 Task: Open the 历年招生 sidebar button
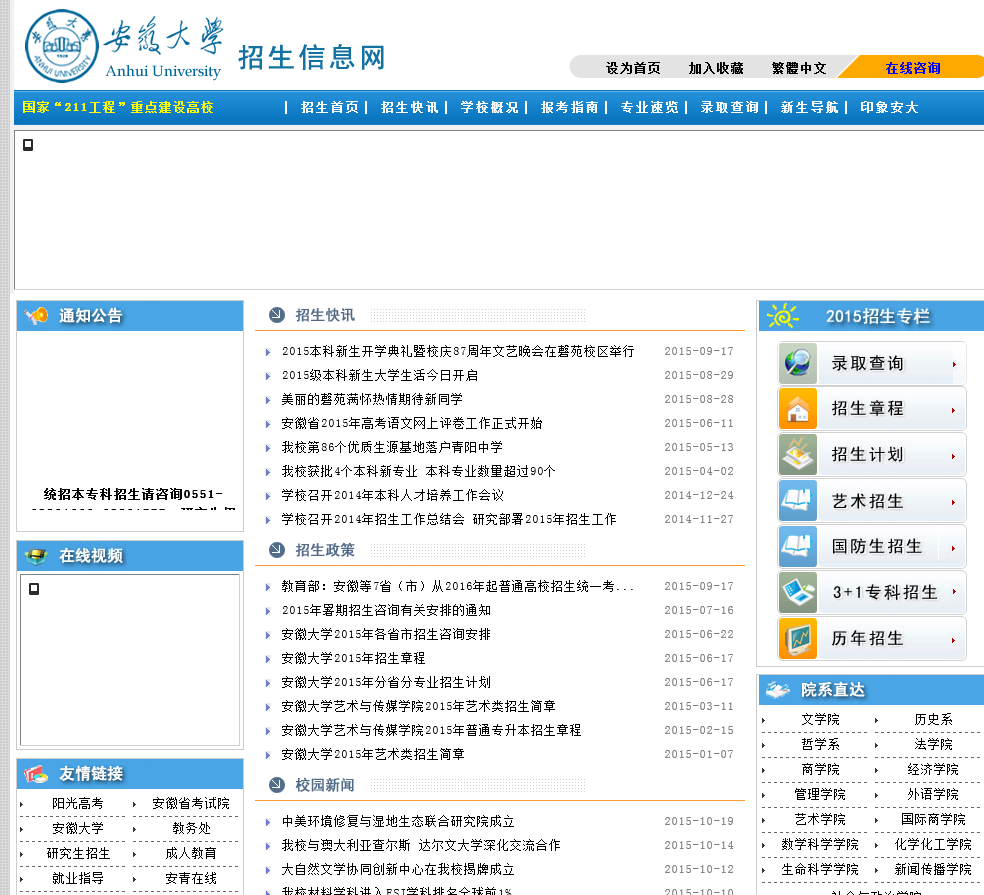pos(872,638)
